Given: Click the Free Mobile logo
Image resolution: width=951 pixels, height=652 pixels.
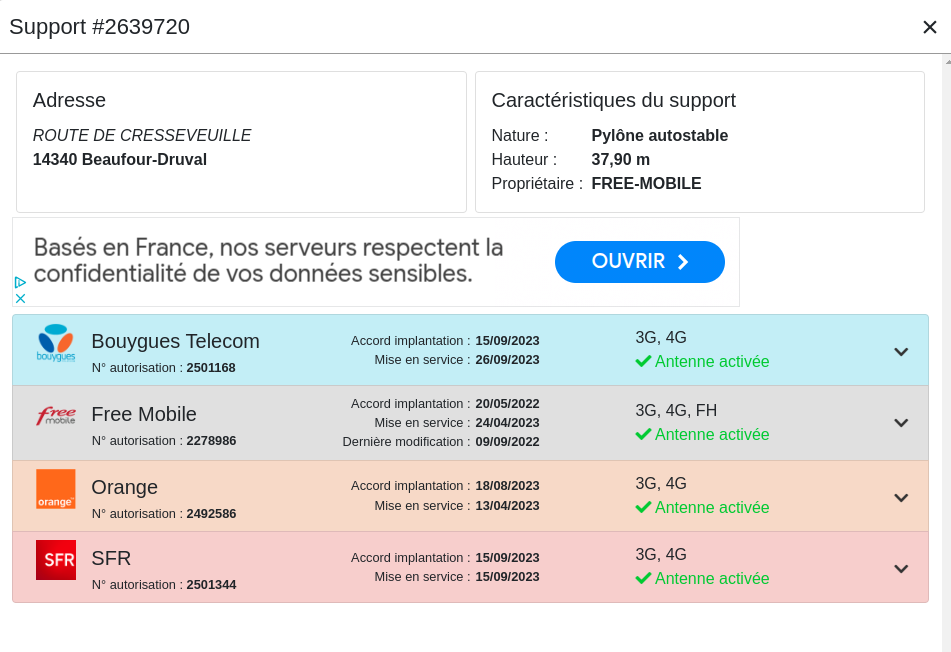Looking at the screenshot, I should click(x=56, y=416).
